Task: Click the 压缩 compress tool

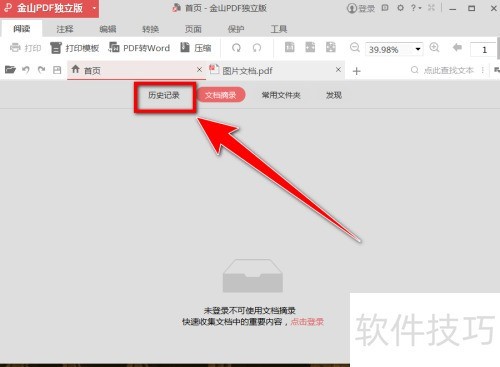Action: [196, 48]
